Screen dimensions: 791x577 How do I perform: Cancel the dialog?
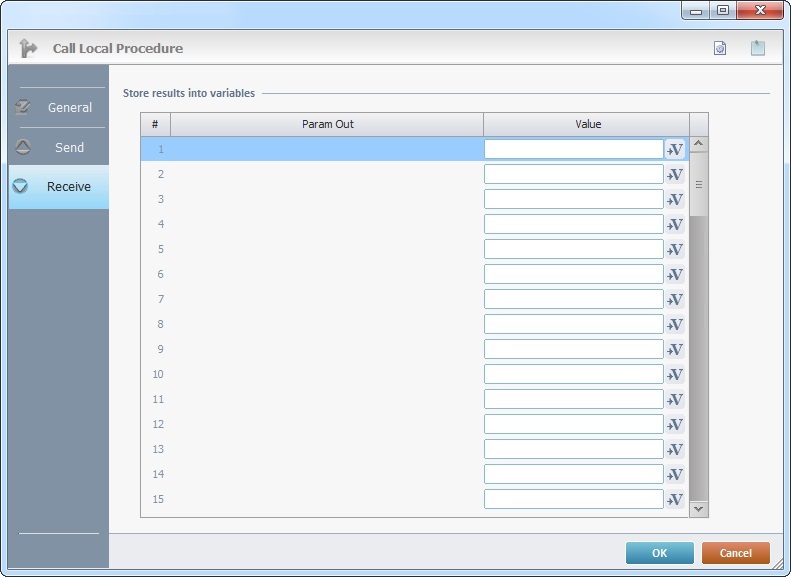735,553
